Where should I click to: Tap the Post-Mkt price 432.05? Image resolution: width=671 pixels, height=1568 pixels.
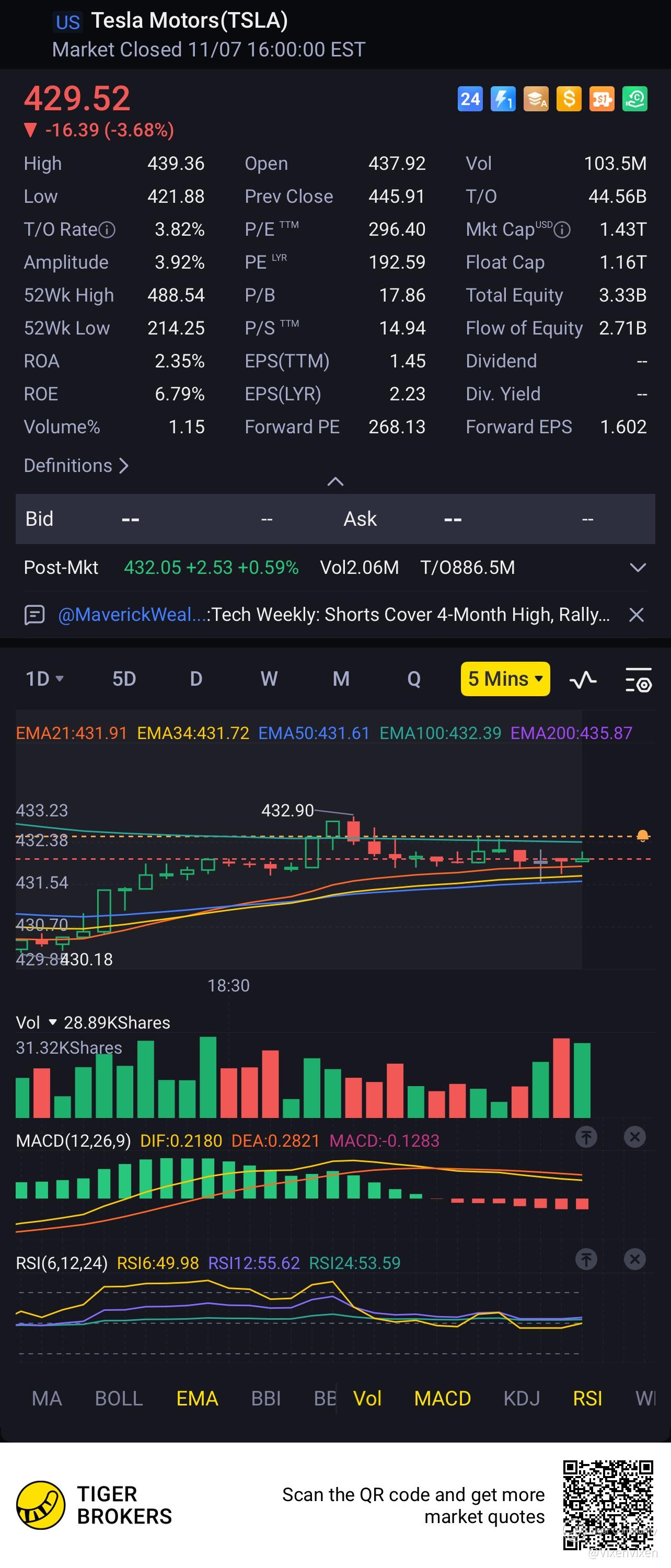tap(153, 567)
